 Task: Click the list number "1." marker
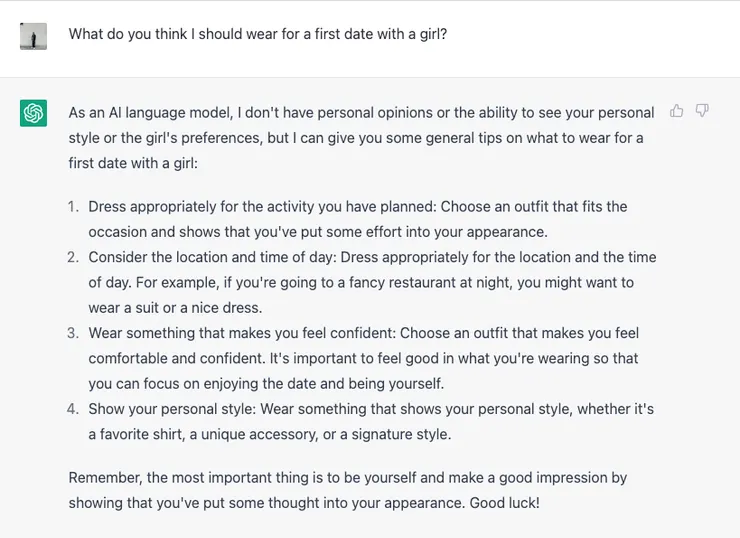[73, 207]
